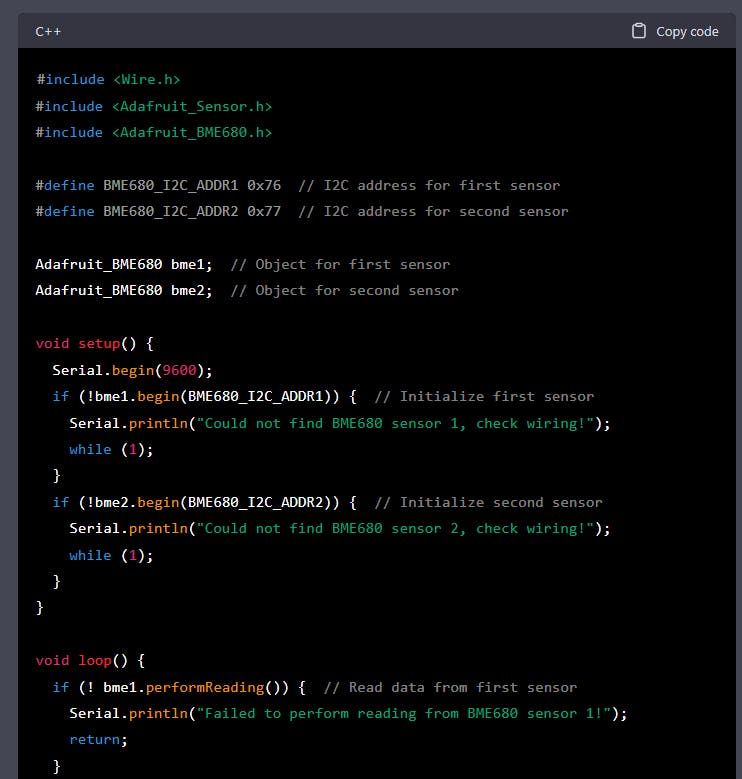
Task: Click the bme1.performReading call
Action: [196, 687]
